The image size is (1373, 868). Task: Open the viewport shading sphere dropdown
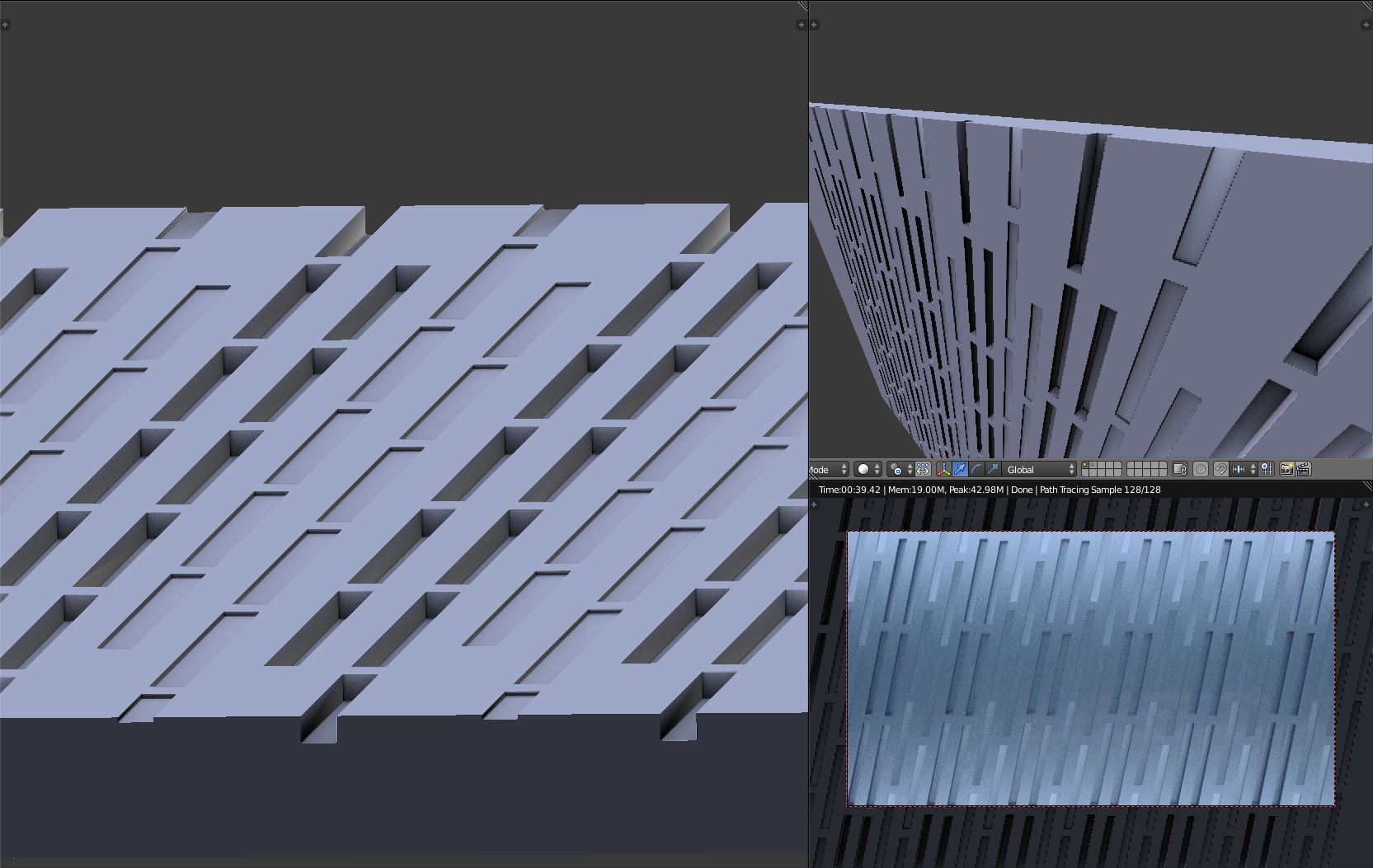click(x=868, y=469)
